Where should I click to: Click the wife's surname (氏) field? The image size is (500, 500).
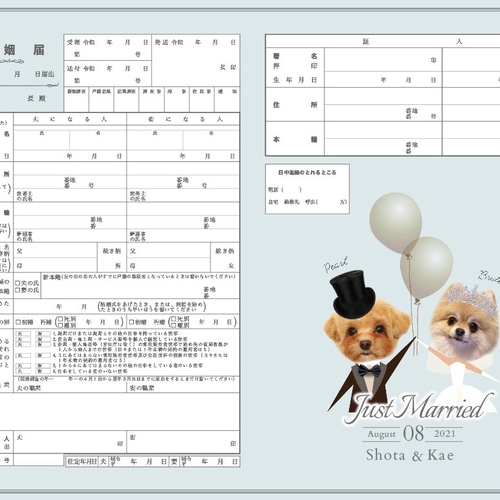(155, 140)
